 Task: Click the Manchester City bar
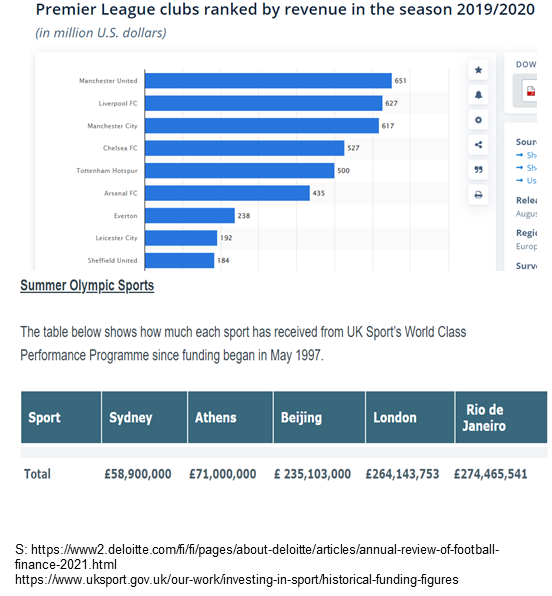[x=262, y=126]
